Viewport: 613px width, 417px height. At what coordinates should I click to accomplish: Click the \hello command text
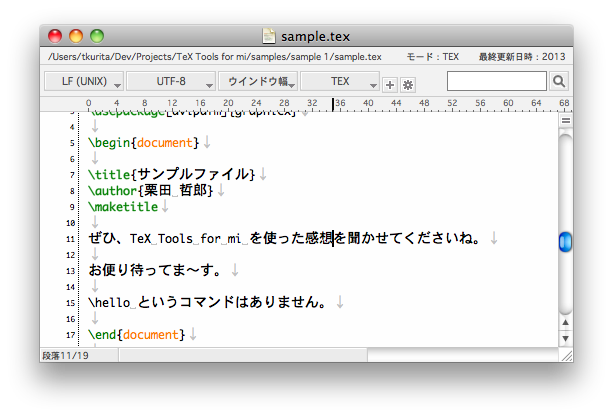pyautogui.click(x=109, y=302)
